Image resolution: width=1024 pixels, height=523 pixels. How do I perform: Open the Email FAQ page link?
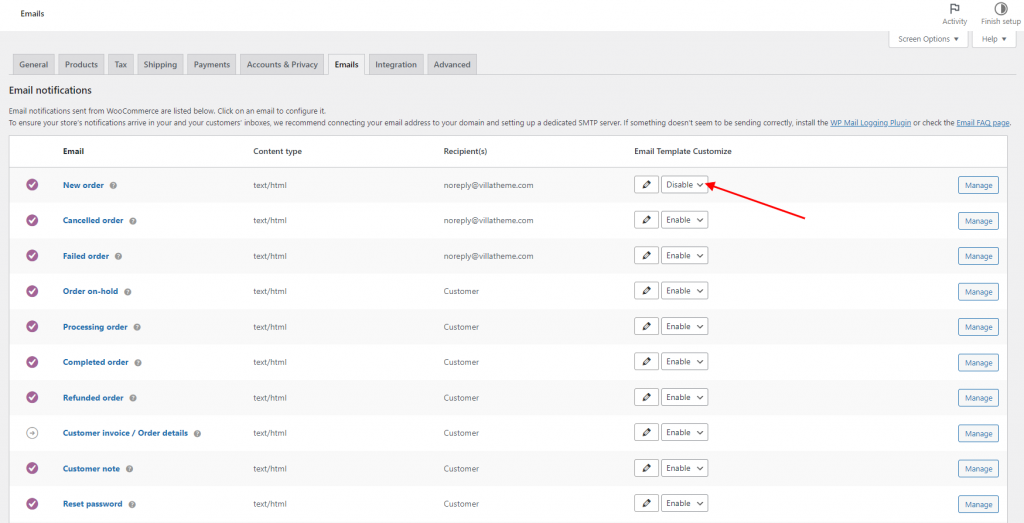click(981, 122)
